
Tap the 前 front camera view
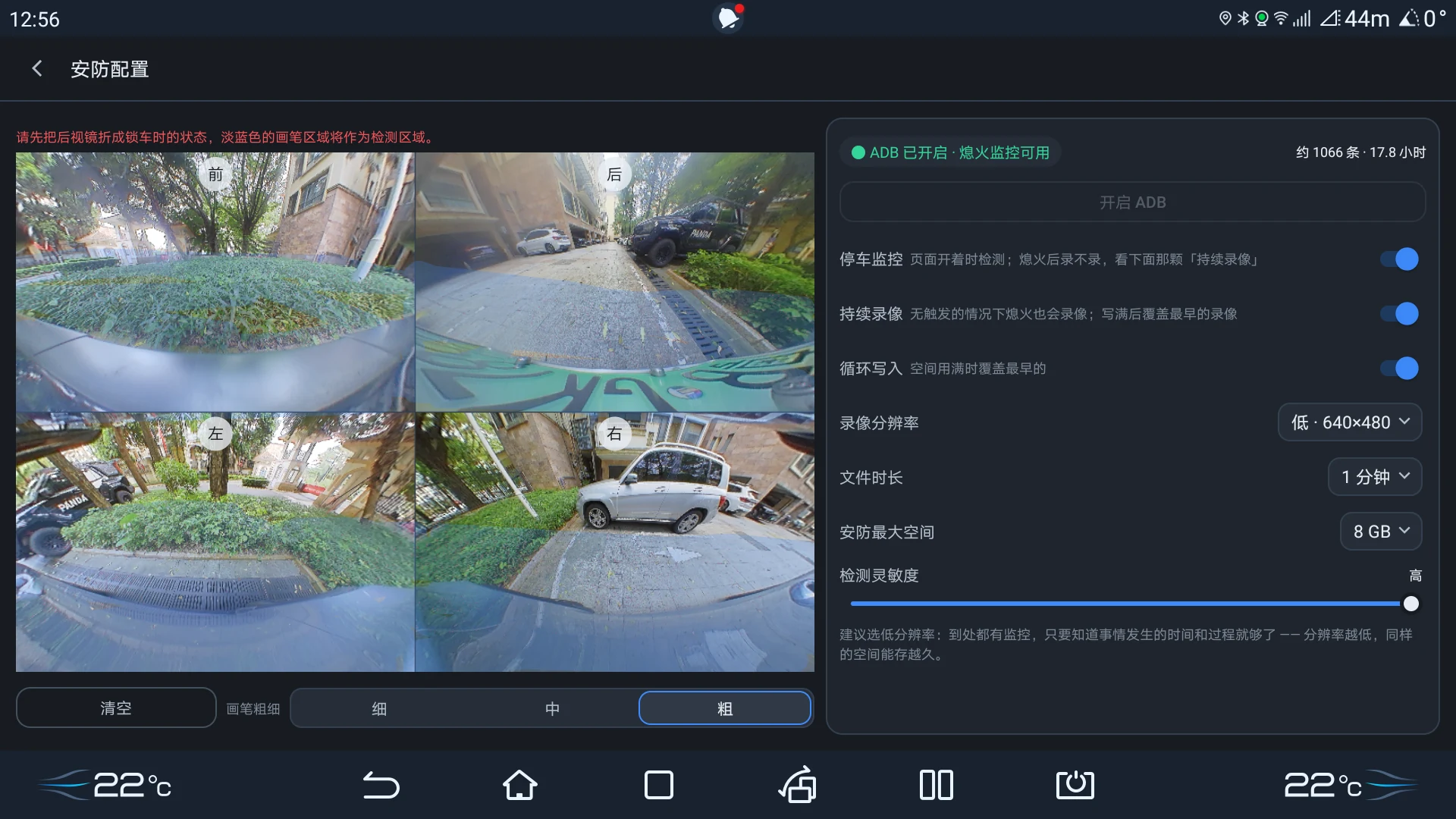pyautogui.click(x=215, y=282)
